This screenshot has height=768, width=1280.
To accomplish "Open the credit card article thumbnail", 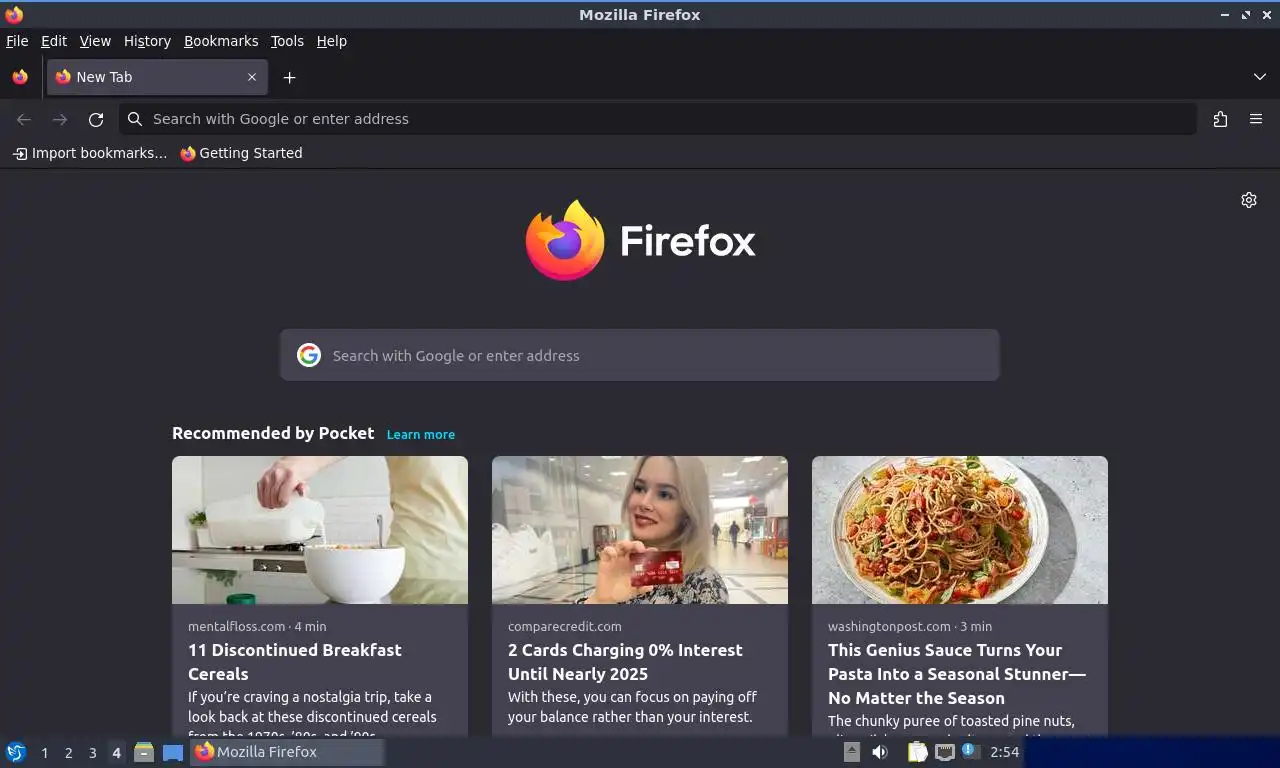I will (640, 530).
